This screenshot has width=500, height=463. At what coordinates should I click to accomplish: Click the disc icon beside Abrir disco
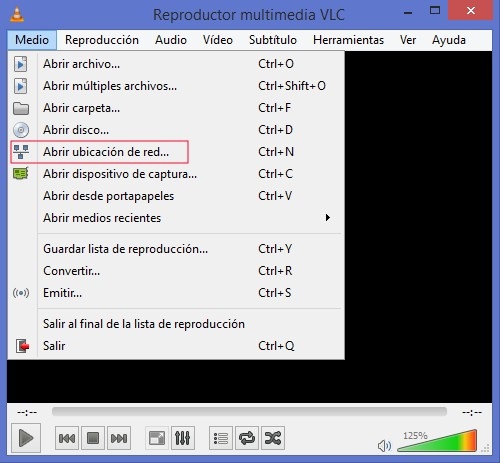pos(21,130)
